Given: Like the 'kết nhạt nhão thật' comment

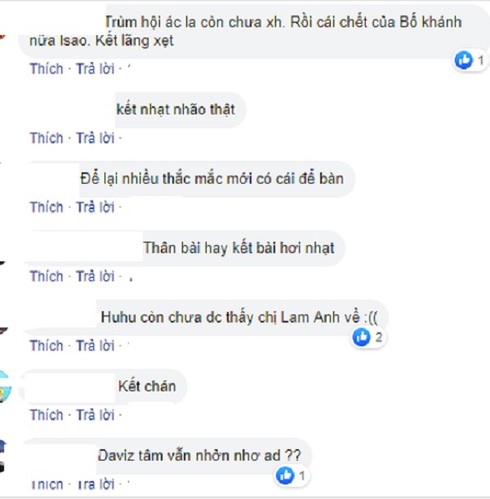Looking at the screenshot, I should point(46,138).
